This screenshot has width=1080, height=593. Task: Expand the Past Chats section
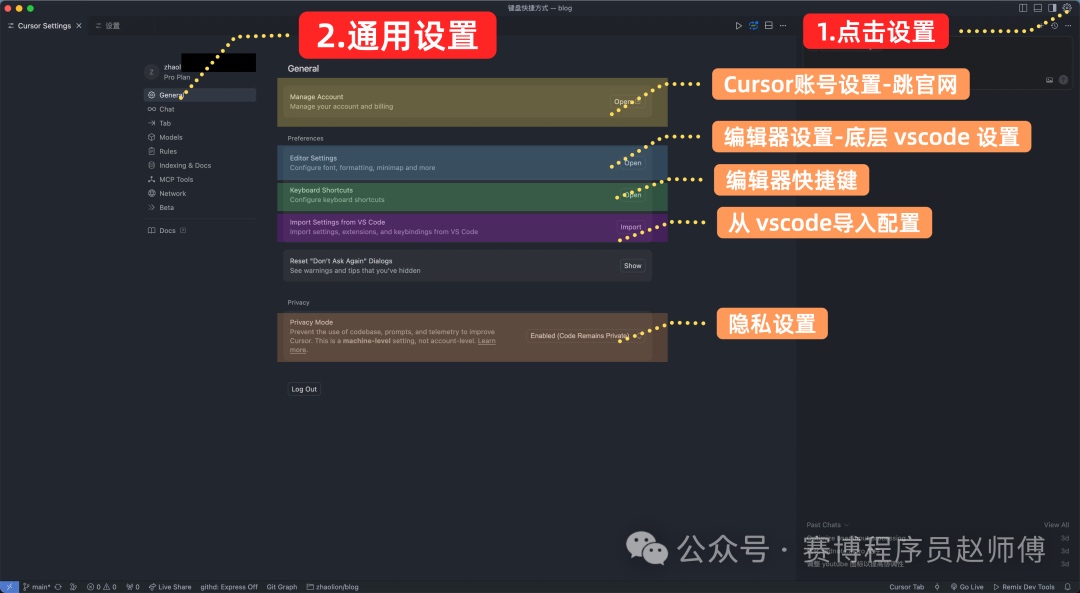tap(827, 524)
